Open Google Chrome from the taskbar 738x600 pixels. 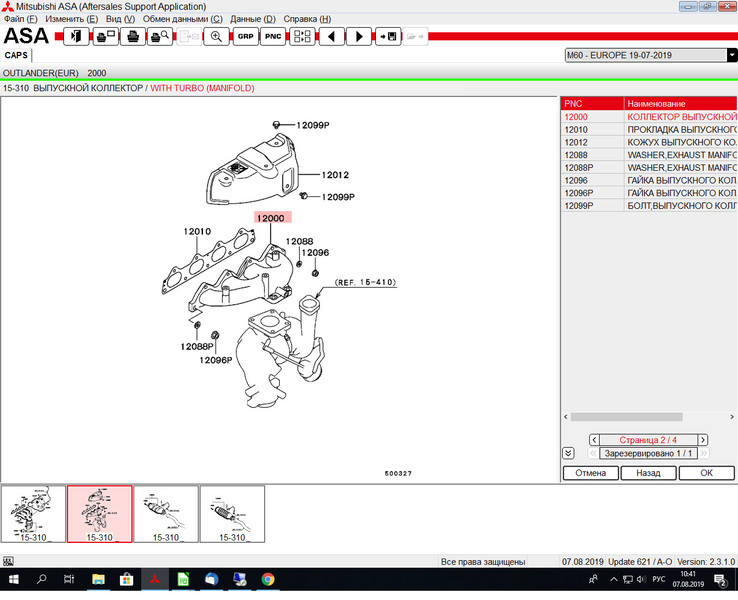pos(268,579)
